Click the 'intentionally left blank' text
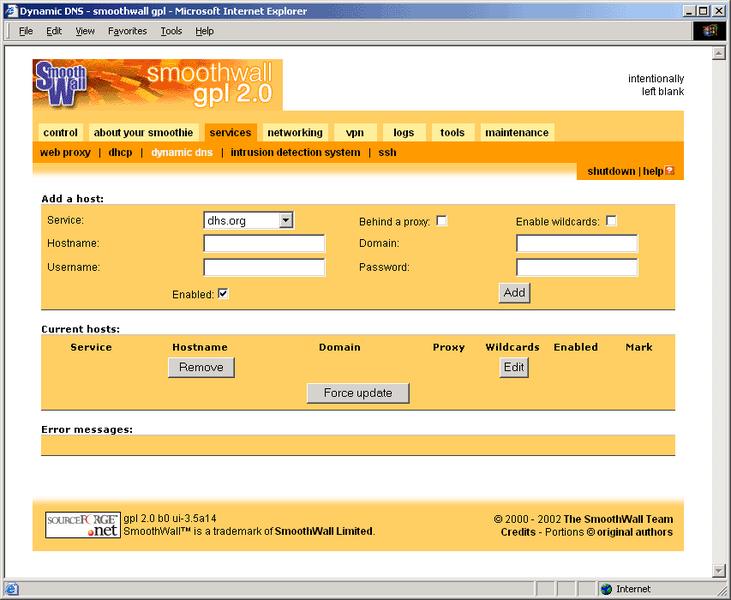Image resolution: width=731 pixels, height=600 pixels. coord(656,85)
